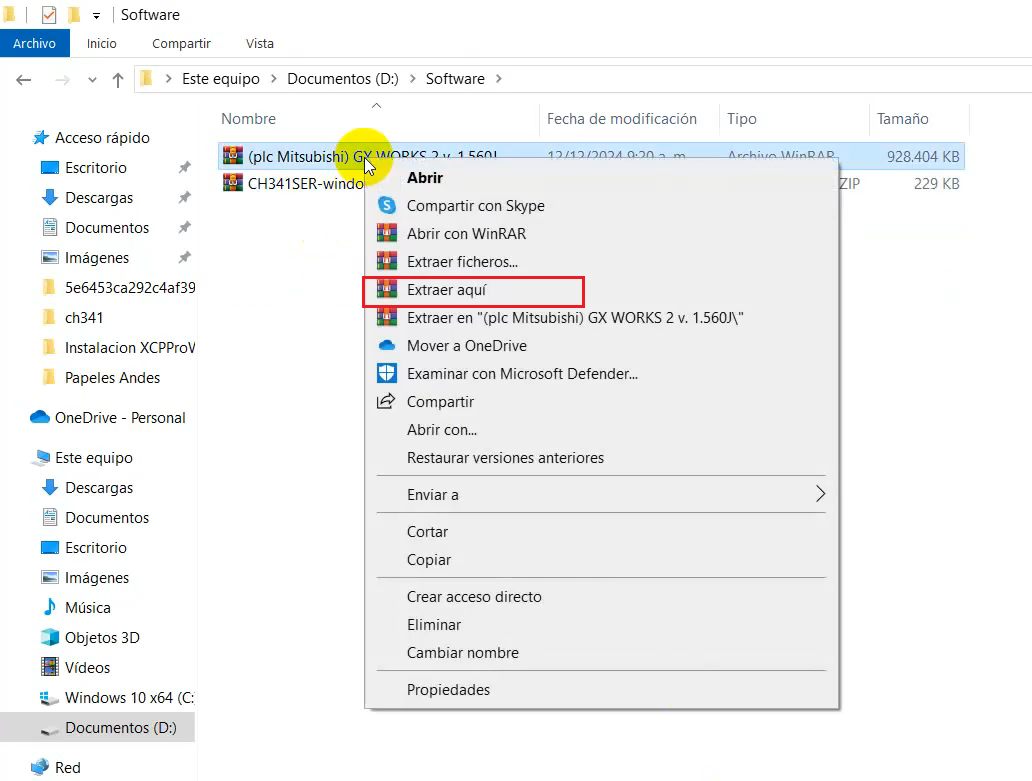This screenshot has height=781, width=1032.
Task: Click the chevron after Software in address bar
Action: click(x=499, y=79)
